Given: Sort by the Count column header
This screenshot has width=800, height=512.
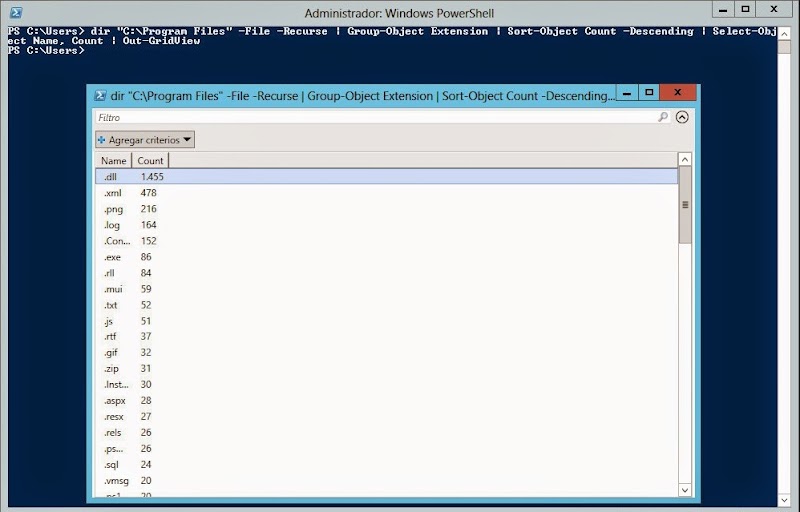Looking at the screenshot, I should point(150,161).
